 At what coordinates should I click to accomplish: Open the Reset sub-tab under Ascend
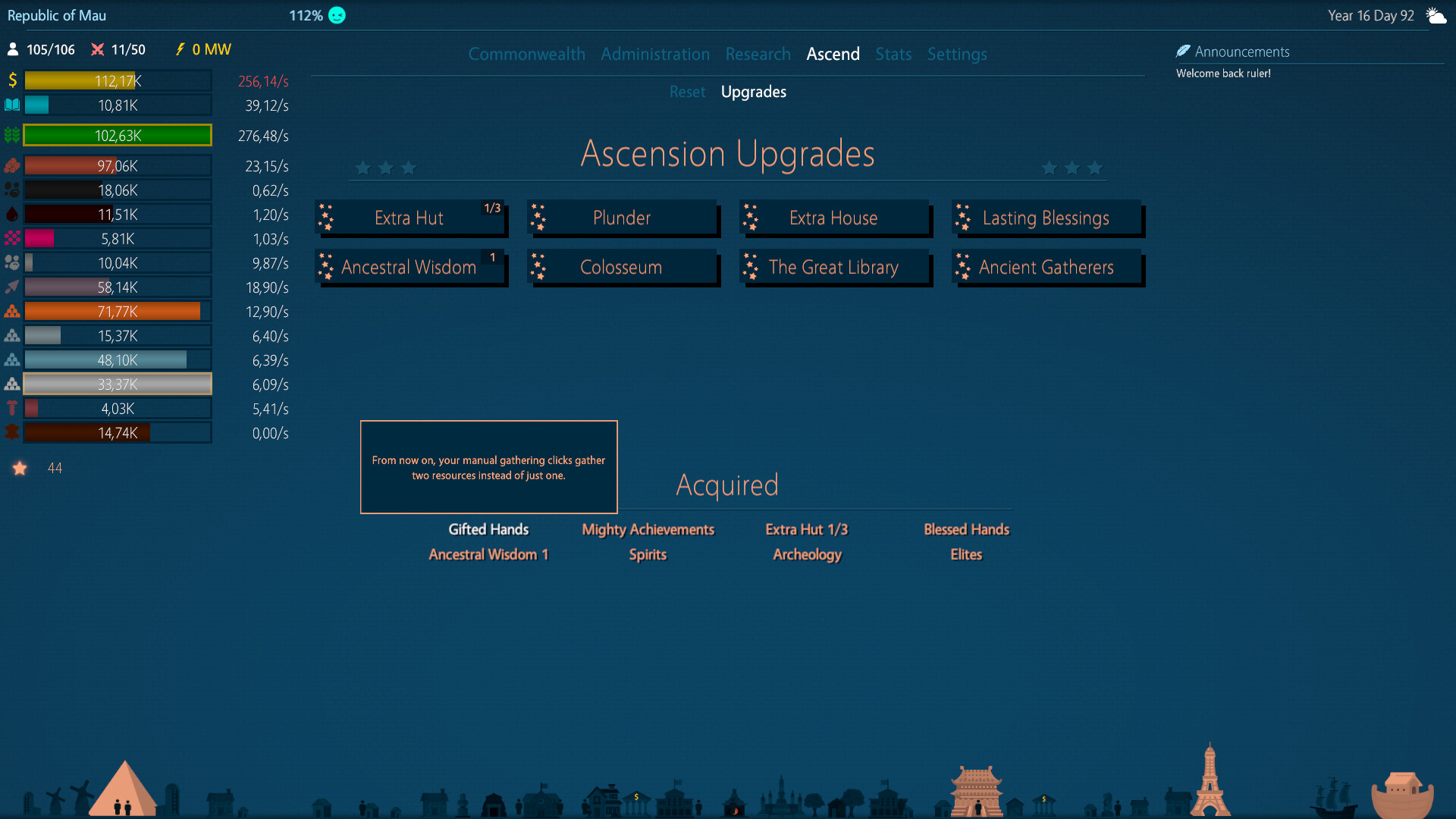(687, 92)
